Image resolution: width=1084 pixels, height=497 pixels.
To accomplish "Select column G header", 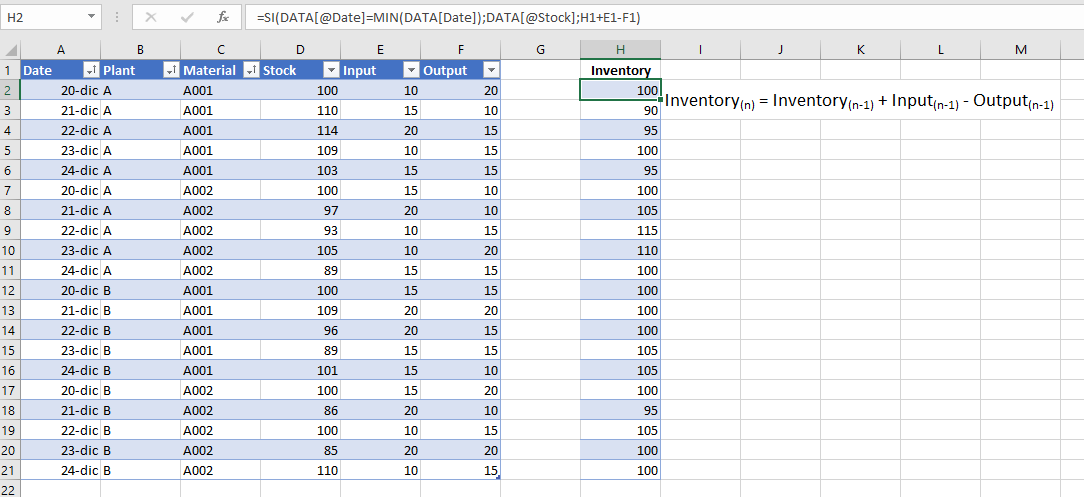I will 541,50.
